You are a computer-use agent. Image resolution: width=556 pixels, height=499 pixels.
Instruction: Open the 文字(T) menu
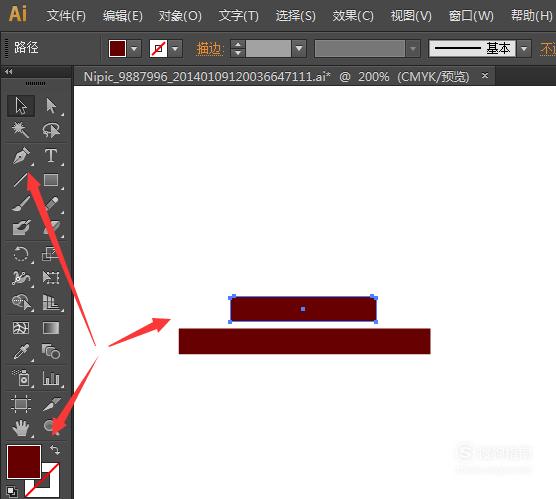(238, 16)
